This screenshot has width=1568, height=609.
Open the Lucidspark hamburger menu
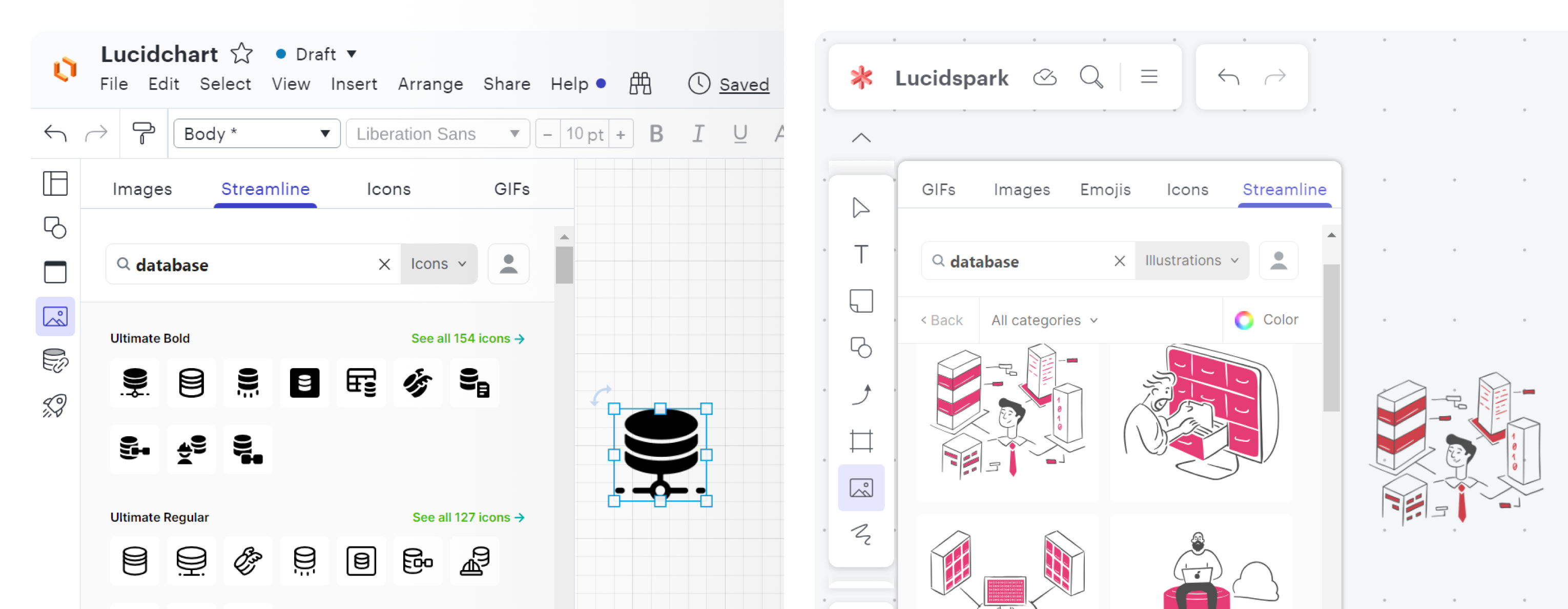pos(1149,77)
